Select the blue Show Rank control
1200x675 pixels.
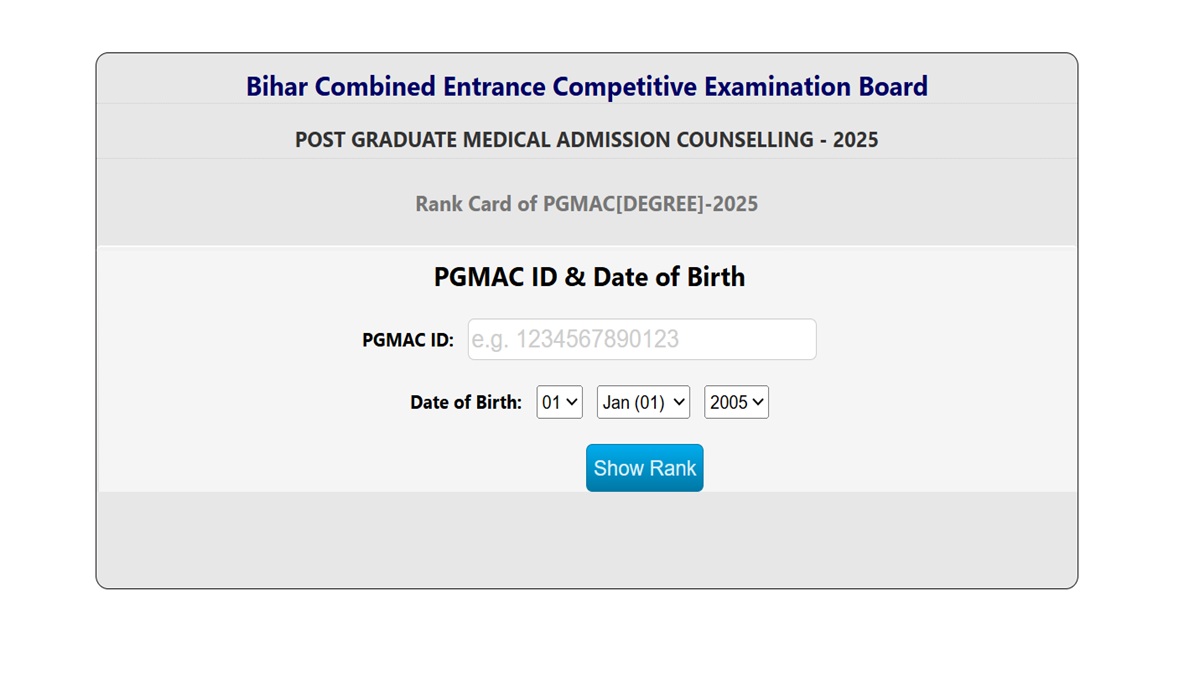(644, 467)
